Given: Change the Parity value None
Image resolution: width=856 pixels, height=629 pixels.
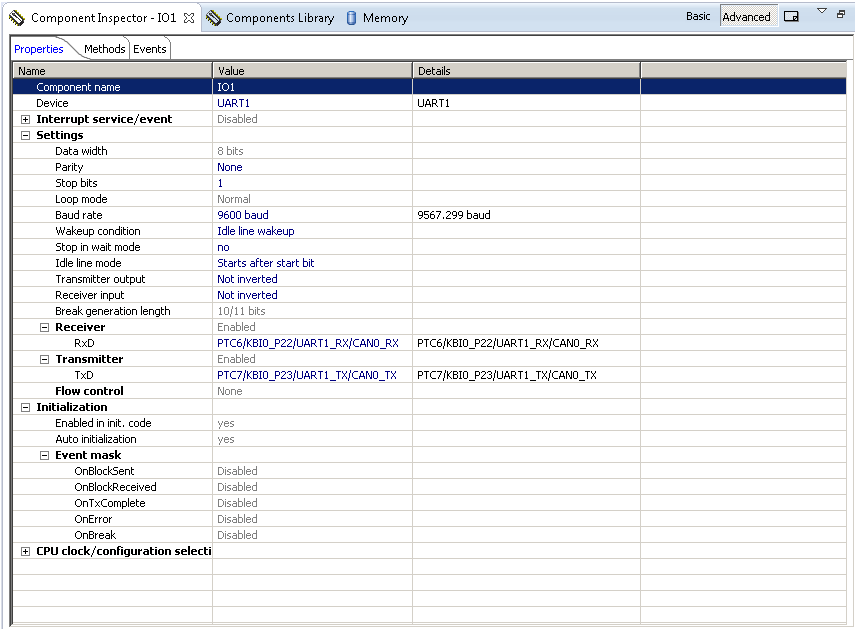Looking at the screenshot, I should pyautogui.click(x=312, y=167).
